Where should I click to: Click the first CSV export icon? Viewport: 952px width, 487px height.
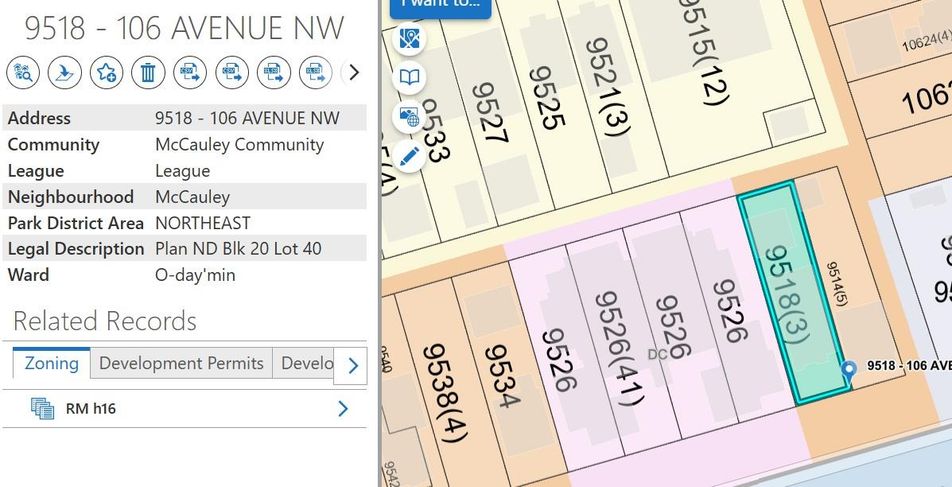190,72
